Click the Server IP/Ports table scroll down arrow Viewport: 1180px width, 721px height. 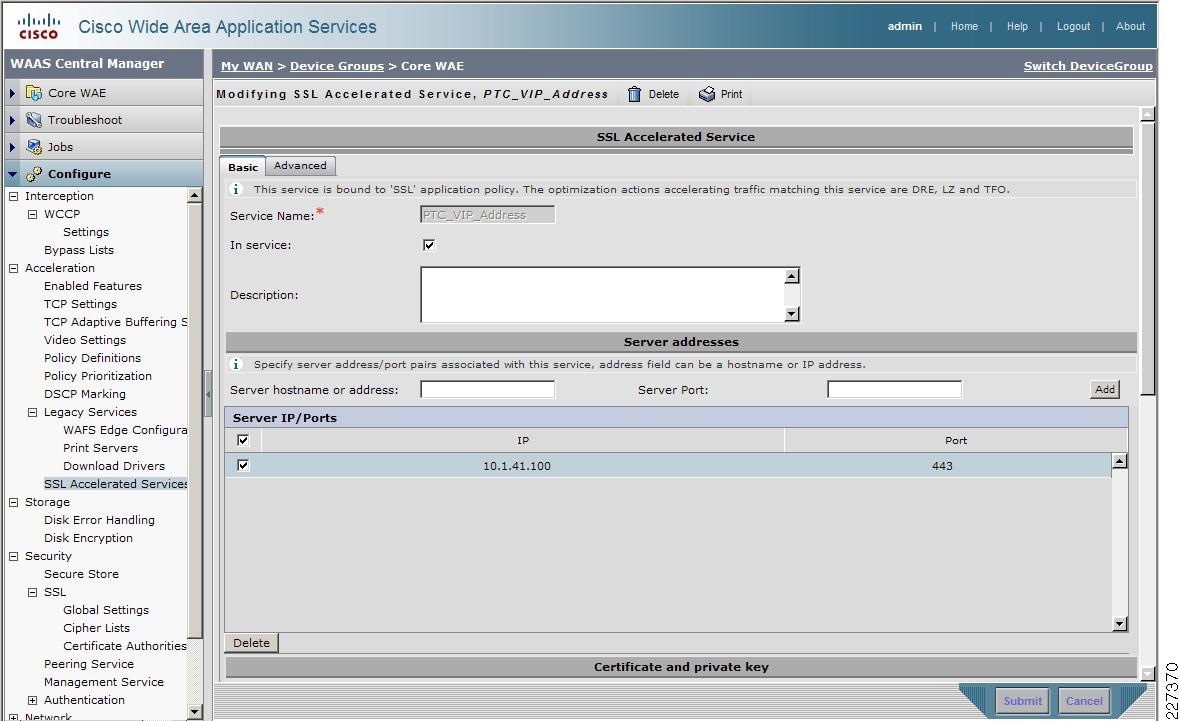[1120, 623]
